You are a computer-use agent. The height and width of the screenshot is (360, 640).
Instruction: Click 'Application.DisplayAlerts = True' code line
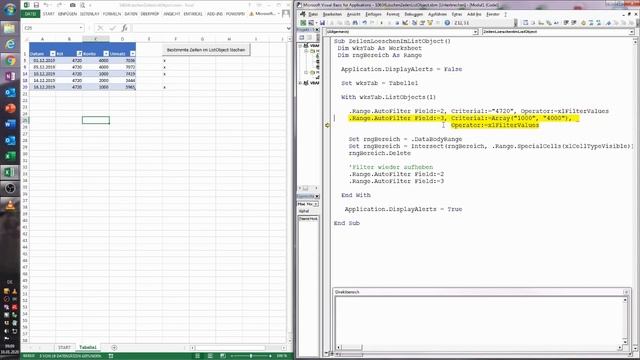coord(403,209)
